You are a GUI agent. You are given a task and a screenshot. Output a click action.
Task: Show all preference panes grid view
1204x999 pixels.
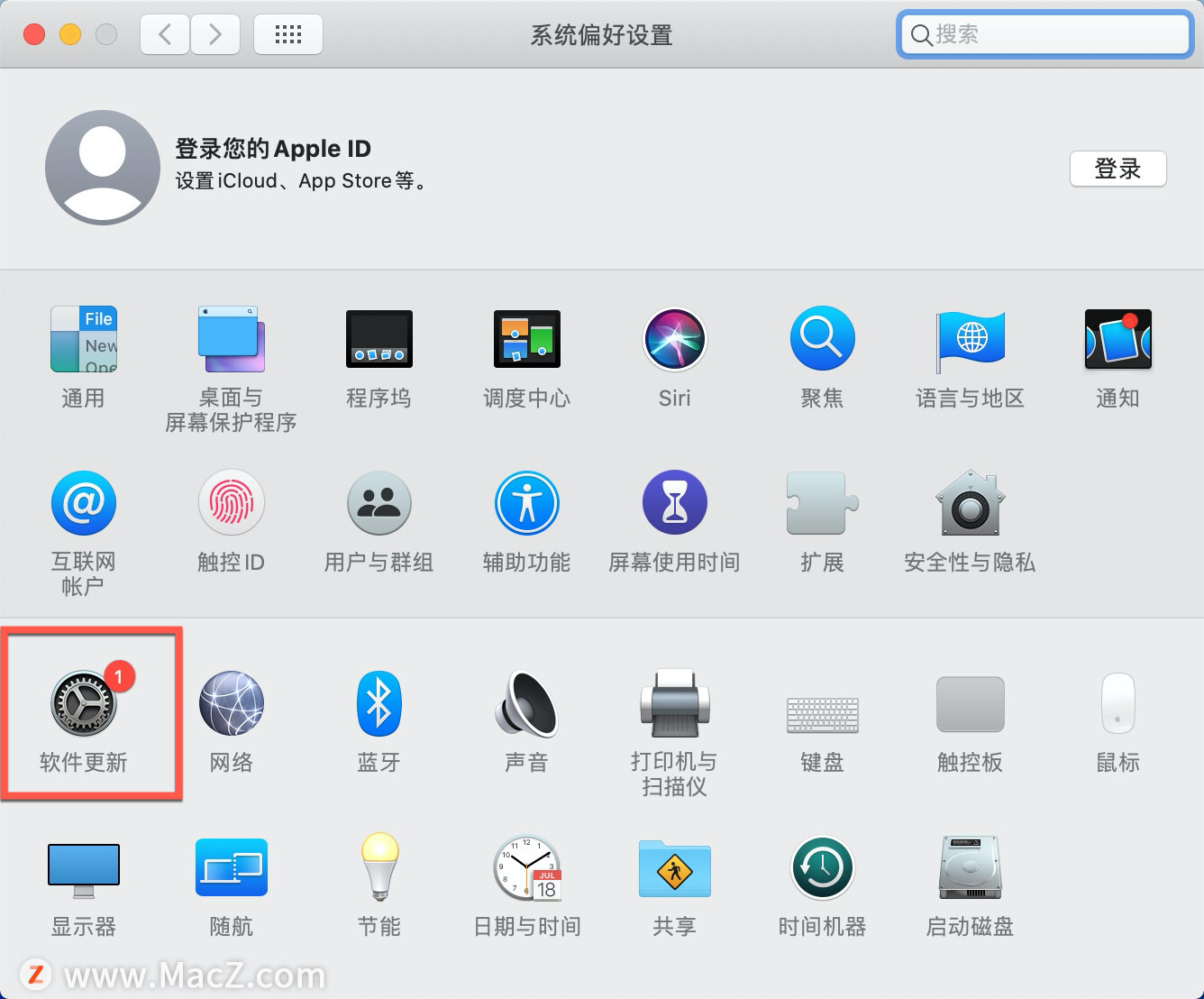point(287,34)
